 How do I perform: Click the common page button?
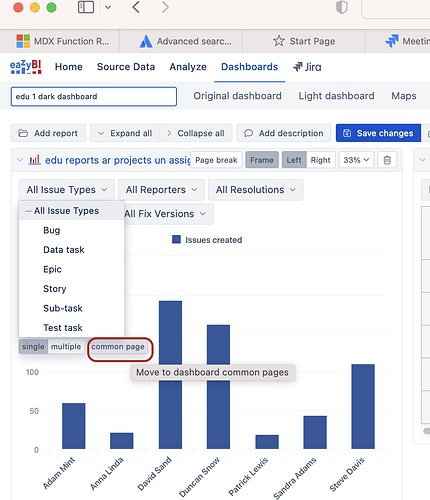[x=118, y=347]
